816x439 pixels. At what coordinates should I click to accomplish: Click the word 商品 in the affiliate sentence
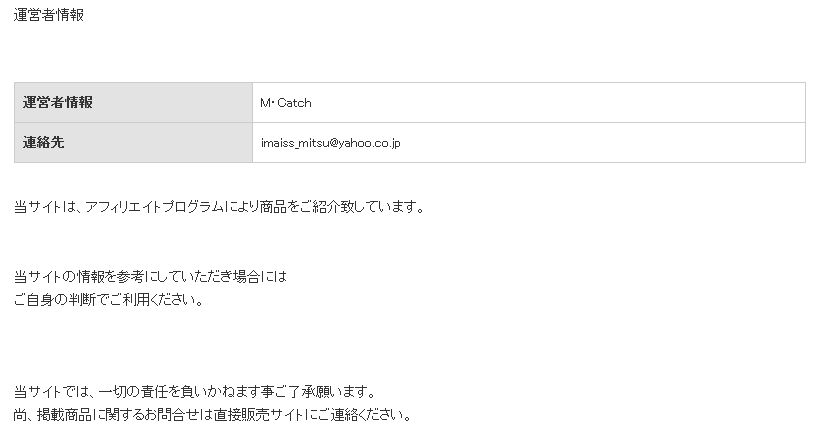[x=273, y=207]
